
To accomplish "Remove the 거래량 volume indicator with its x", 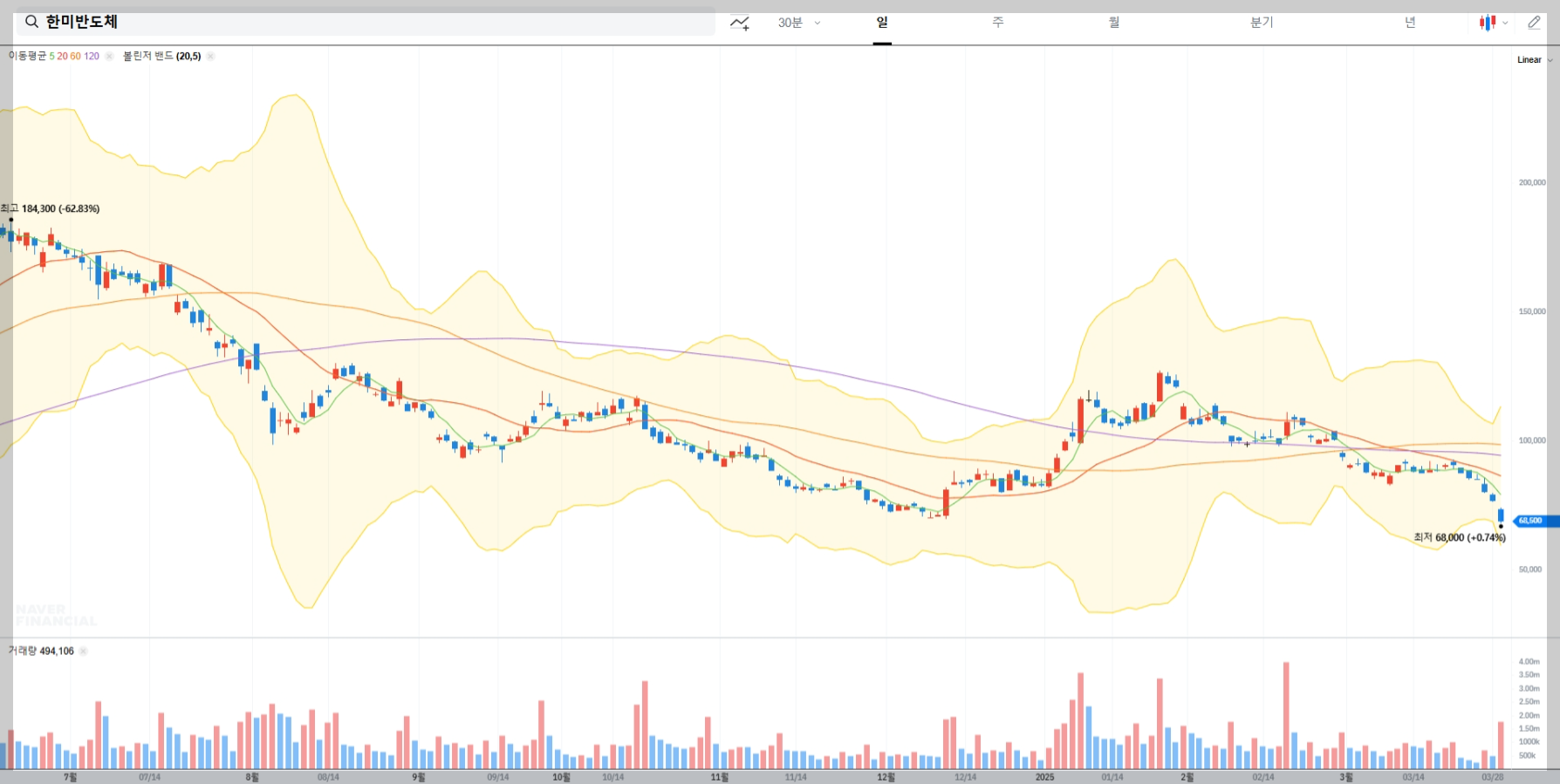I will [84, 651].
